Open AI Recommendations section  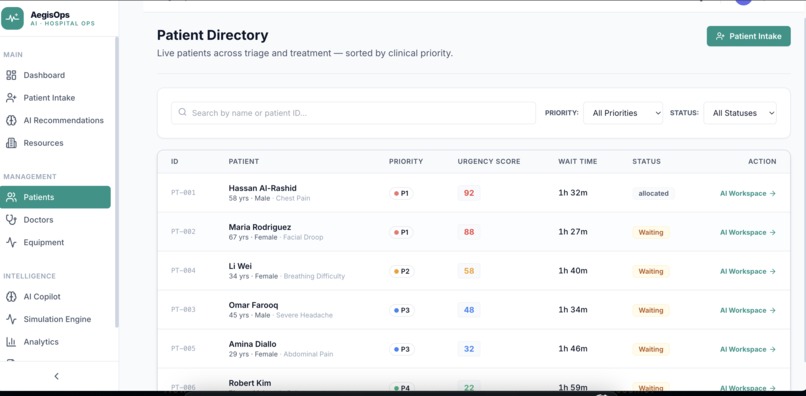pyautogui.click(x=55, y=120)
